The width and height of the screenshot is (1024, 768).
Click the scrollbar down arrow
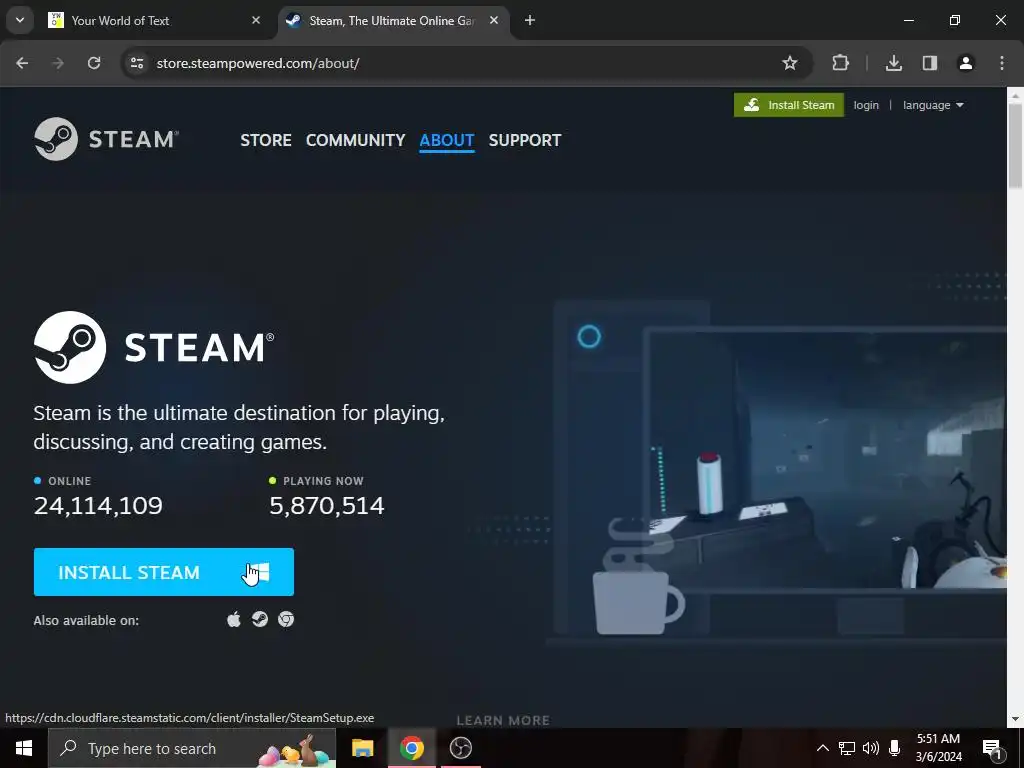(1016, 720)
